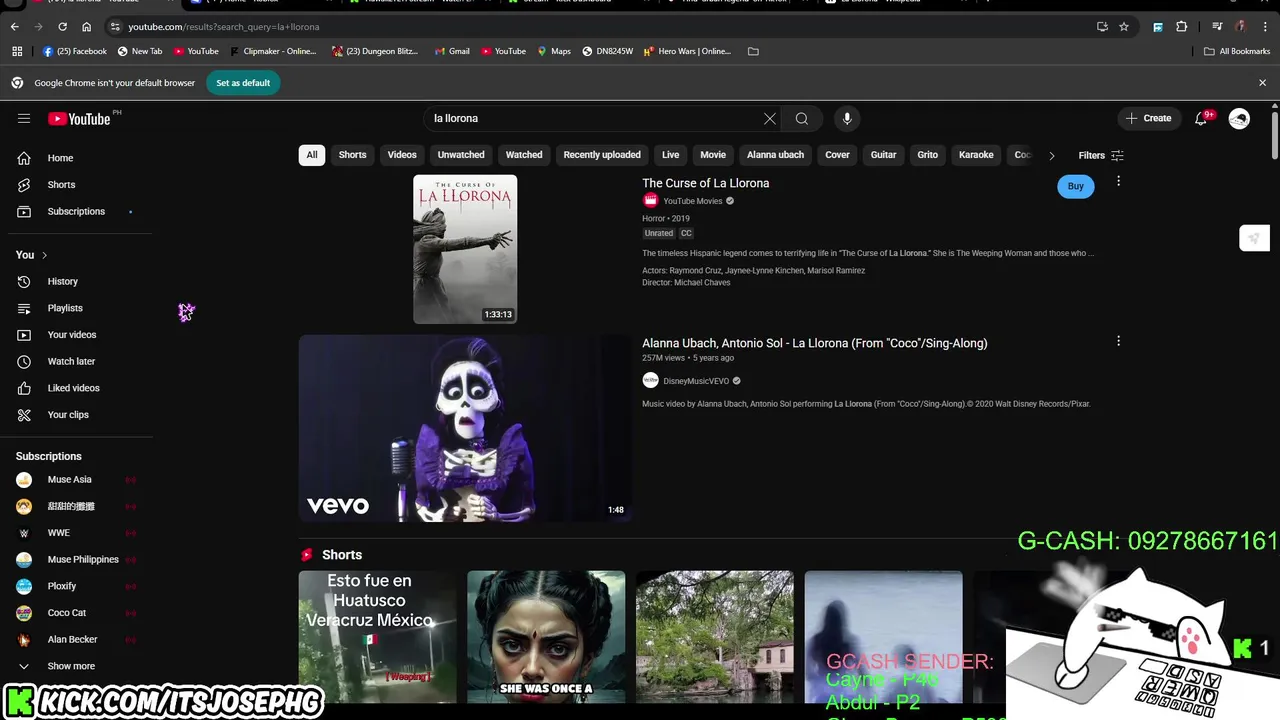Open options for The Curse of La Llorona

[x=1118, y=181]
